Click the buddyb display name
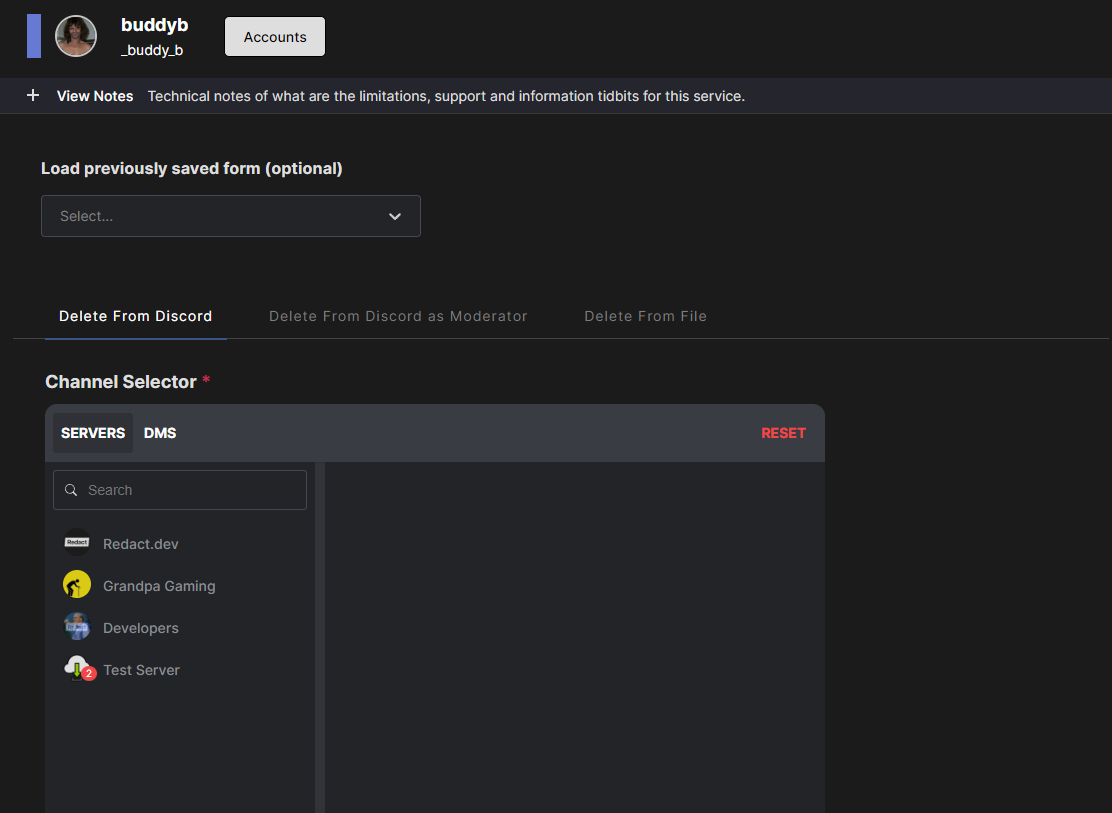 click(x=155, y=25)
